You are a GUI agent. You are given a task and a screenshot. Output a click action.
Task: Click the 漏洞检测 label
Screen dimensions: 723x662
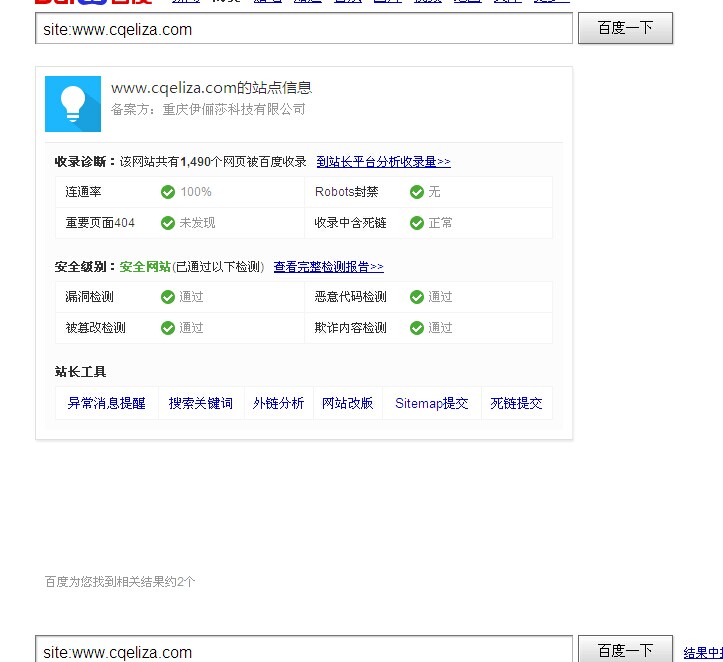click(x=89, y=297)
